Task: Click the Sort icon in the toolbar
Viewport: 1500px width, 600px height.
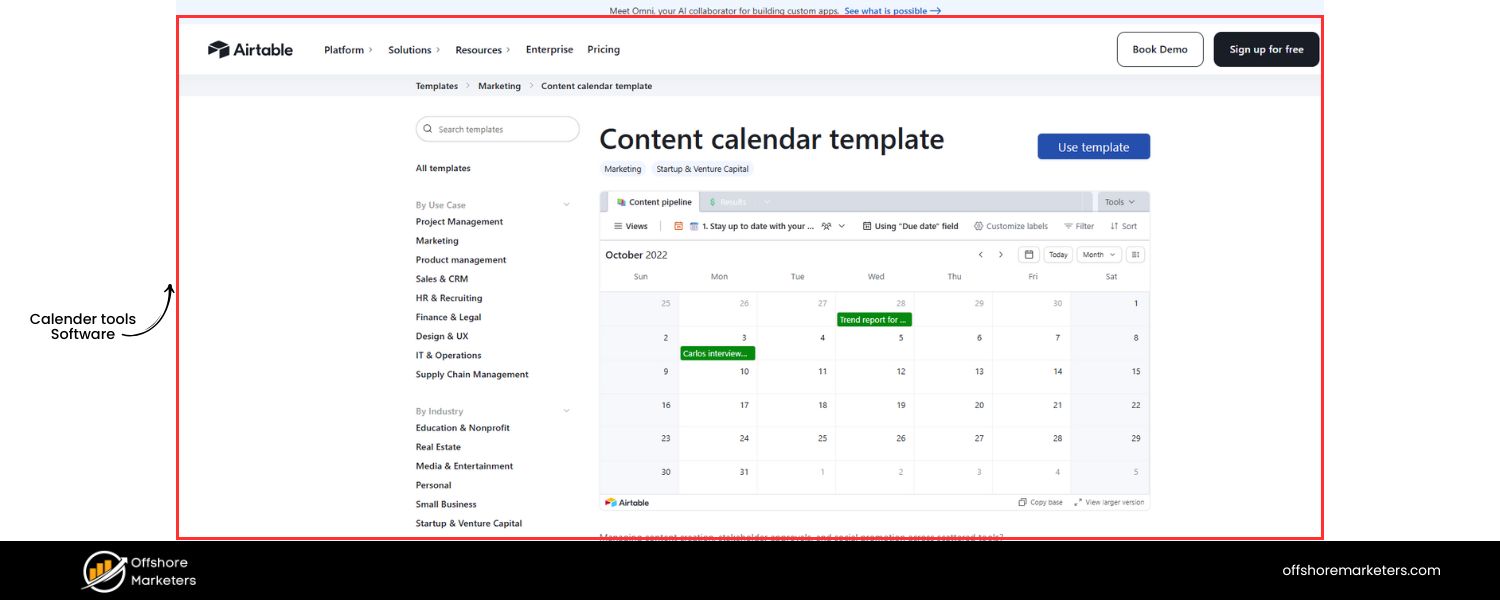Action: tap(1113, 226)
